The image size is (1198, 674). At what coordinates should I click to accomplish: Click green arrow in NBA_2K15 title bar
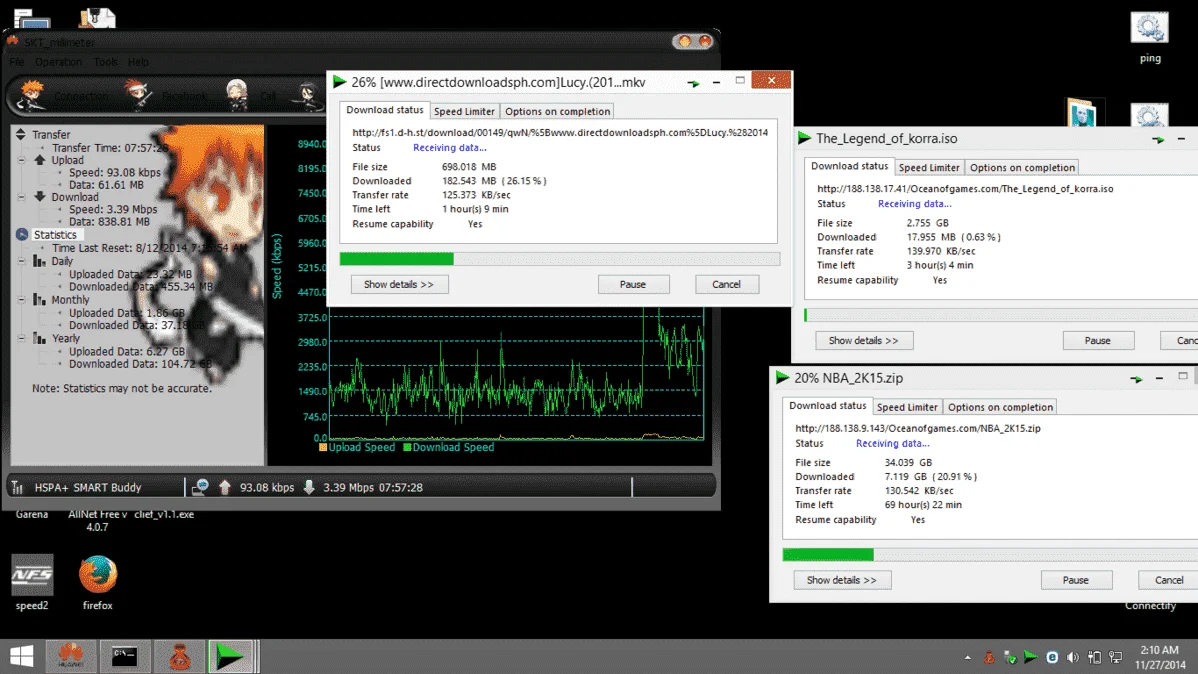1136,378
